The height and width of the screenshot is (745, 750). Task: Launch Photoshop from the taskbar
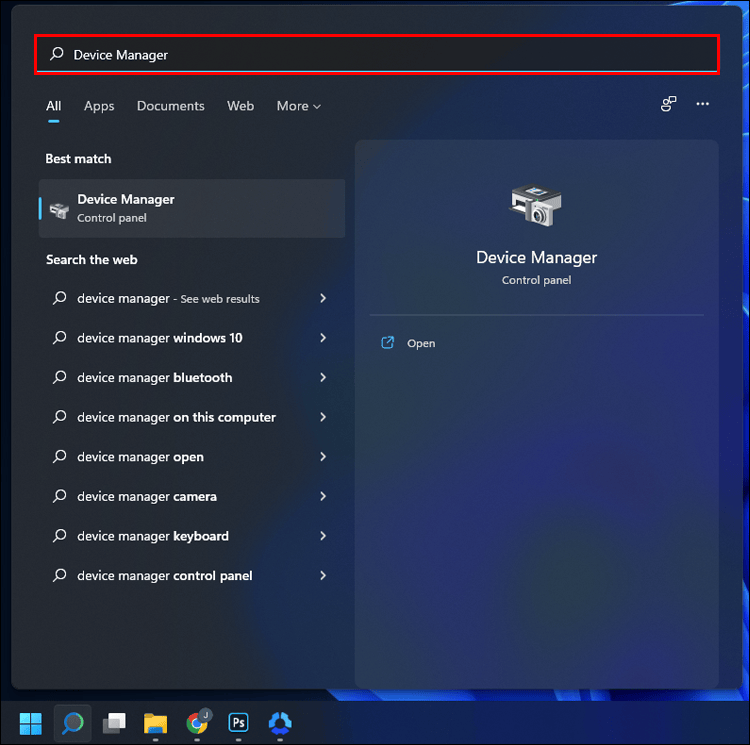[238, 723]
